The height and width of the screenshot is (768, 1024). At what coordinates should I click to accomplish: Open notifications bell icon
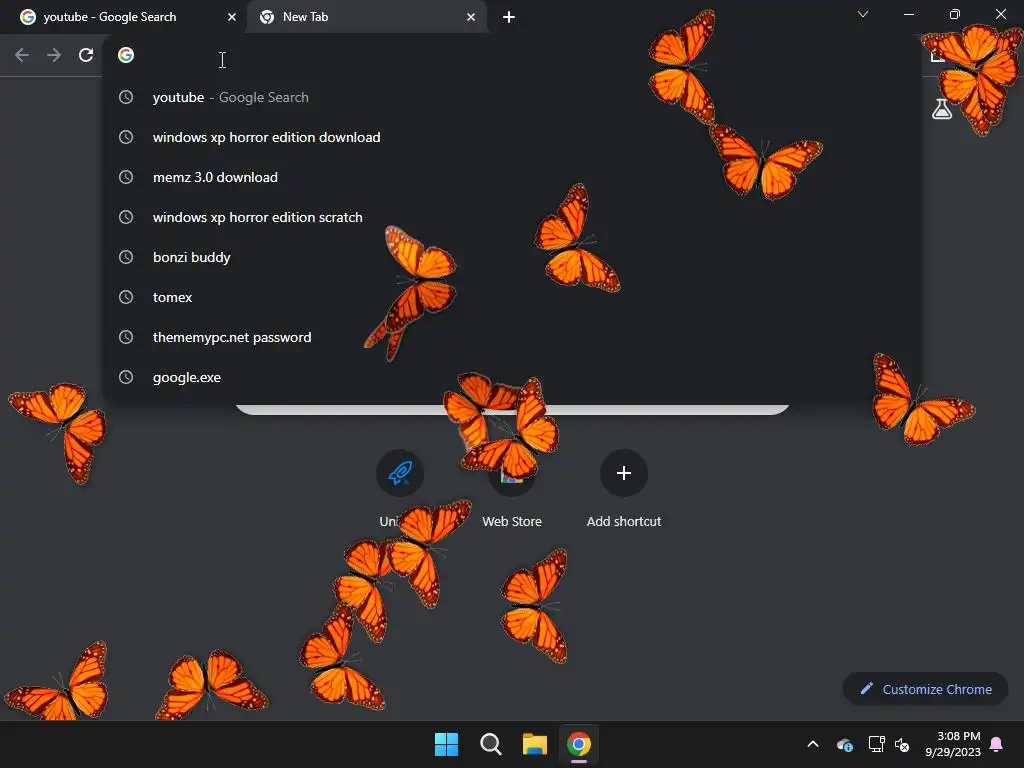(x=997, y=744)
